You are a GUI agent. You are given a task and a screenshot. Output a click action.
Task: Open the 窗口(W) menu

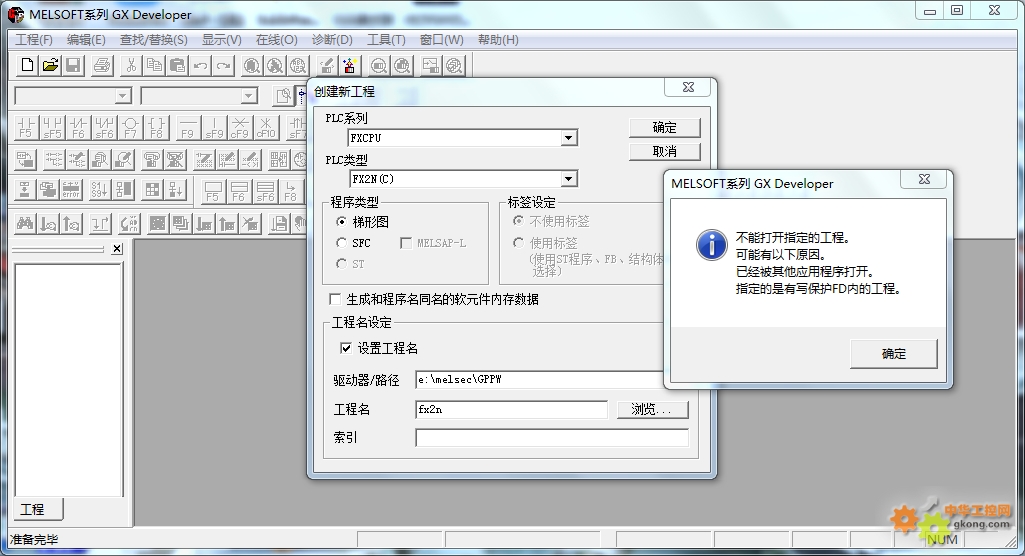coord(441,40)
